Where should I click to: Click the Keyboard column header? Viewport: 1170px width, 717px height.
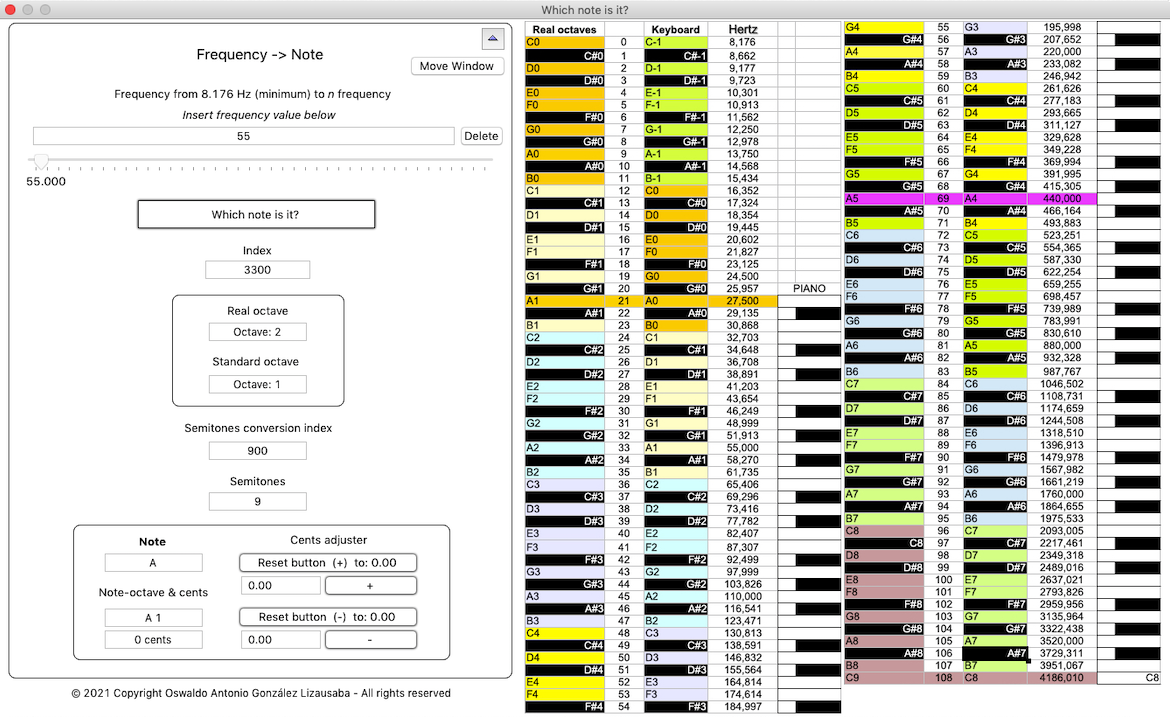(676, 30)
